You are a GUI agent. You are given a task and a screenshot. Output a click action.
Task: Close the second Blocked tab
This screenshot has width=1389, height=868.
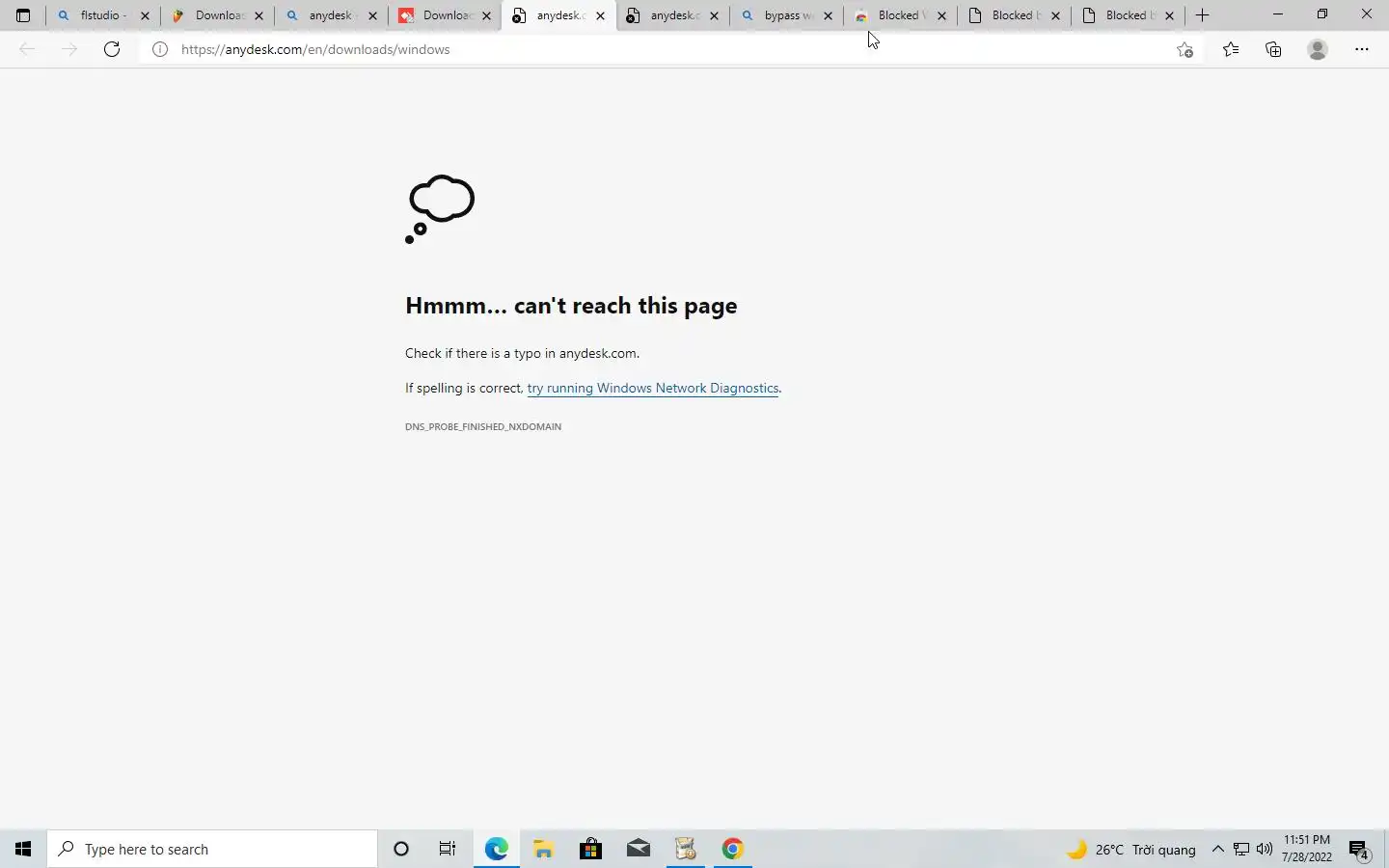pyautogui.click(x=1055, y=15)
